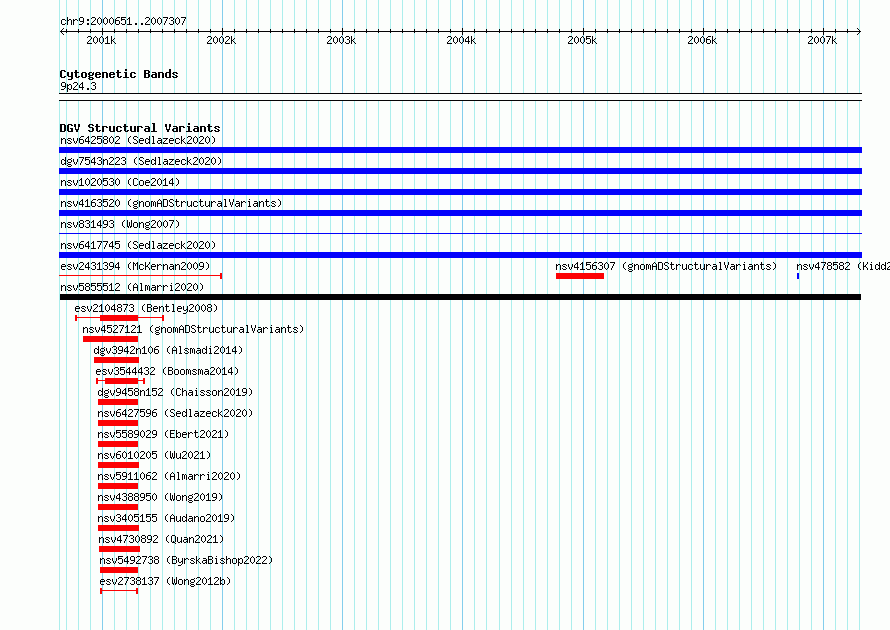Screen dimensions: 890x630
Task: Open nsv4163520 (gnomADStructuralVariants) label
Action: coord(171,203)
